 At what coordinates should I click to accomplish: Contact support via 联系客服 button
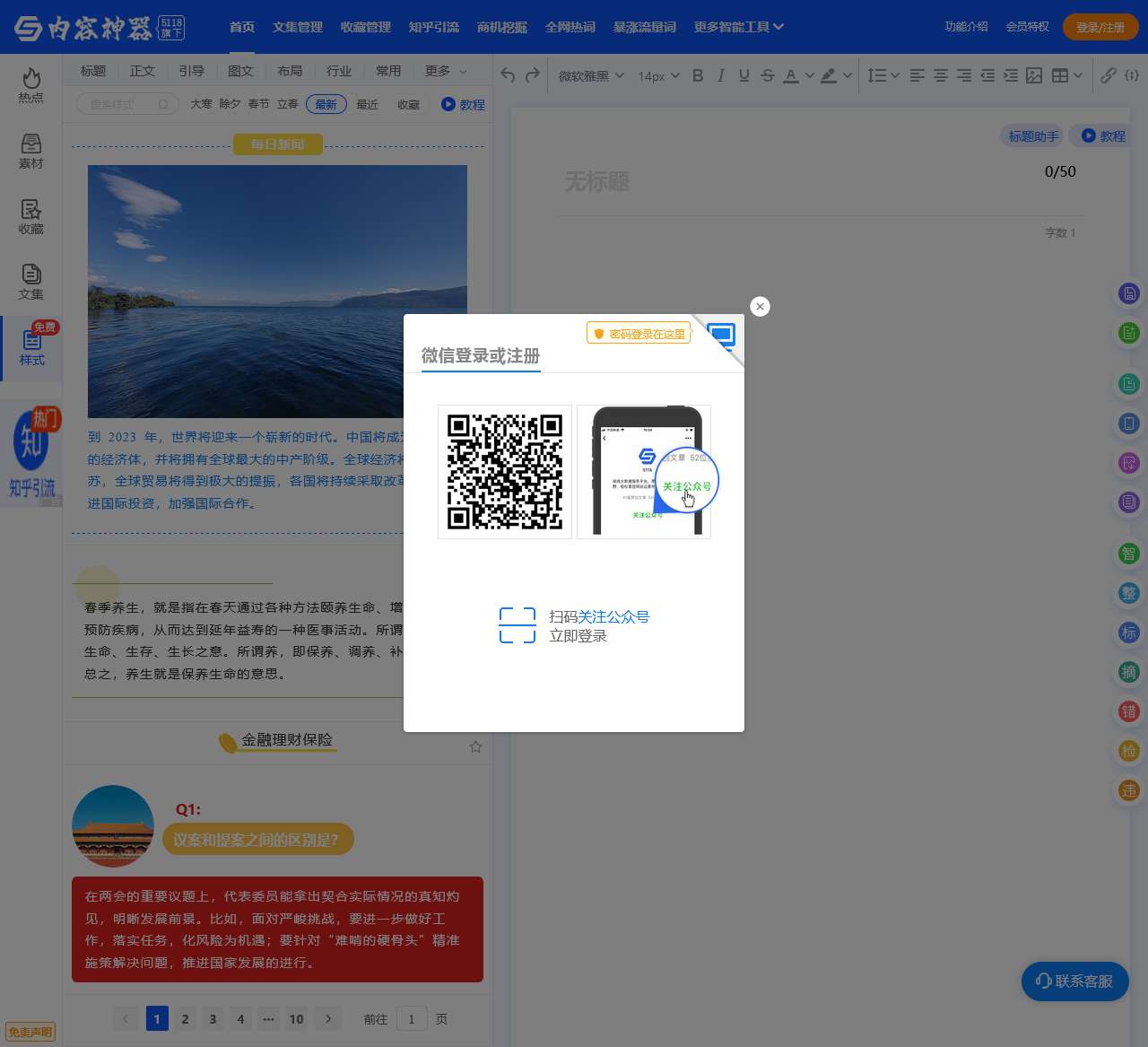1074,982
